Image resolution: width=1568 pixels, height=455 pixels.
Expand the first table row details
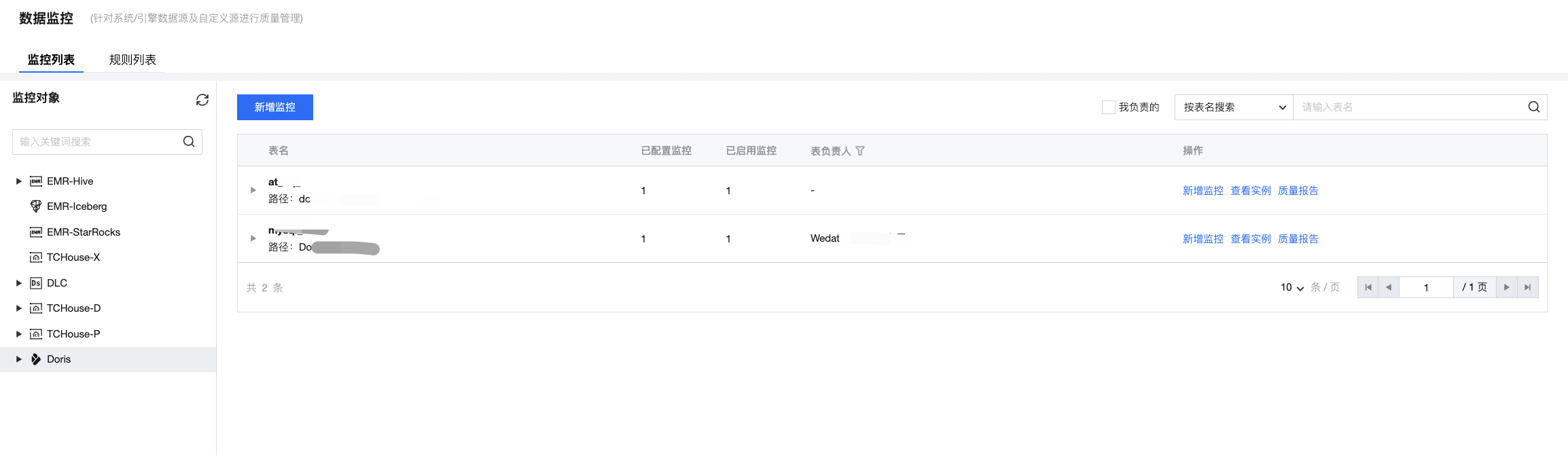[253, 190]
